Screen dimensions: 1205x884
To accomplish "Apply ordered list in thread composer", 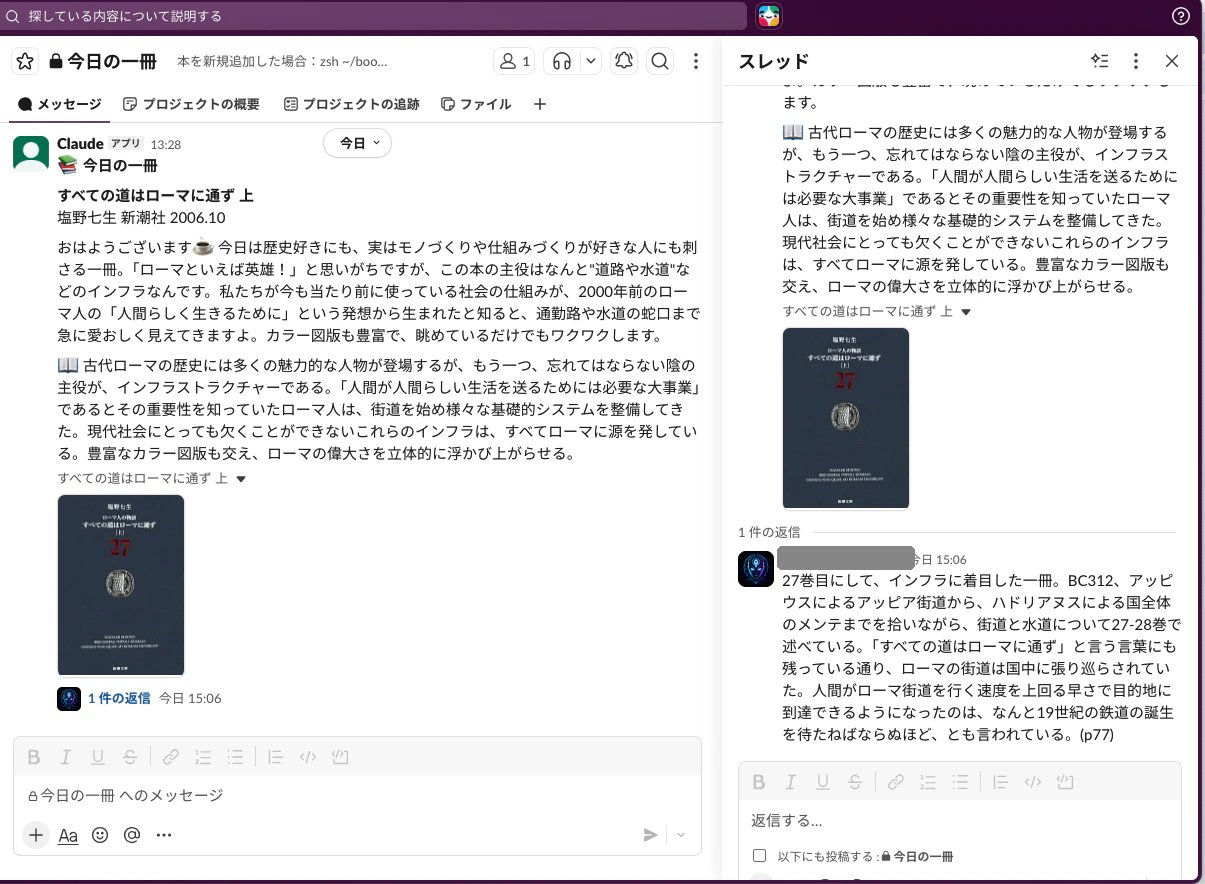I will click(928, 782).
